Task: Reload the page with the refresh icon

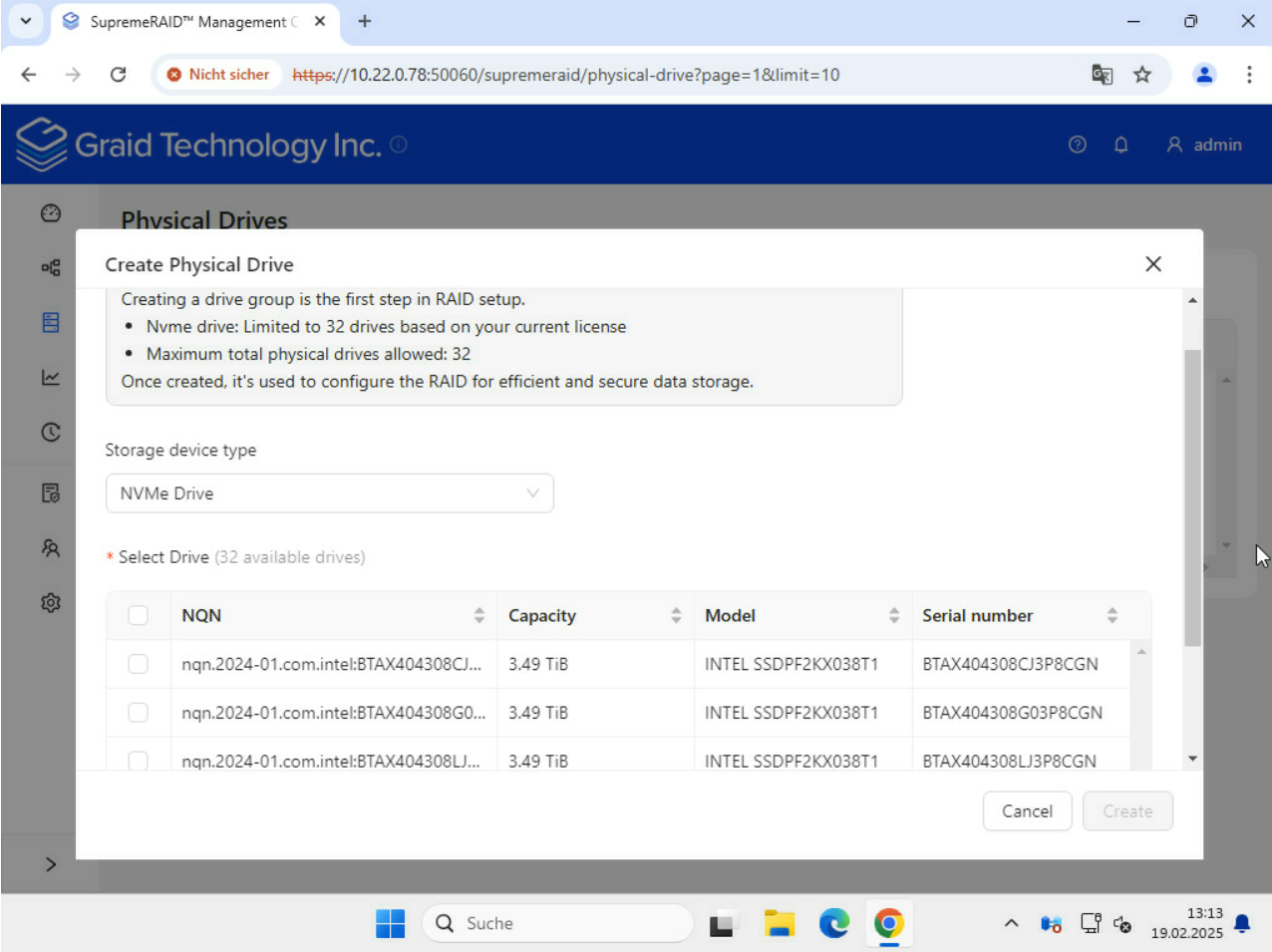Action: tap(118, 75)
